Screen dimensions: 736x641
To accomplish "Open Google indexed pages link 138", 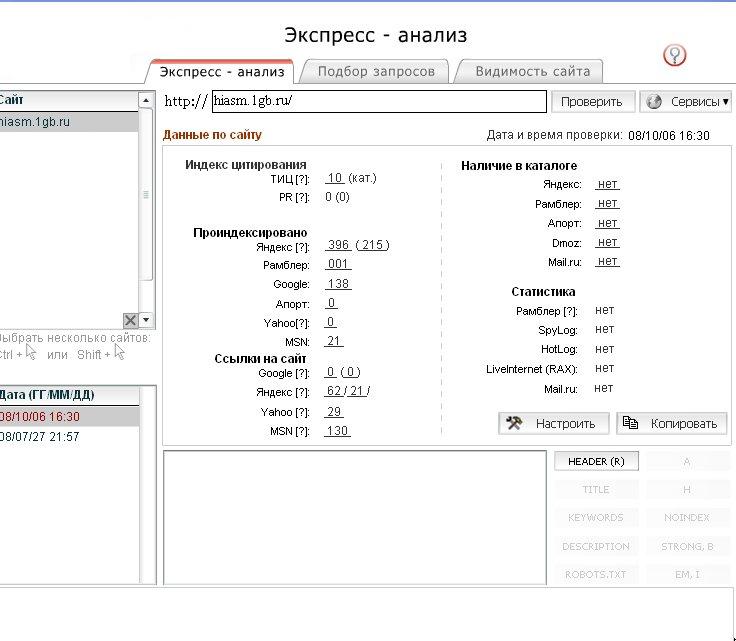I will click(338, 284).
